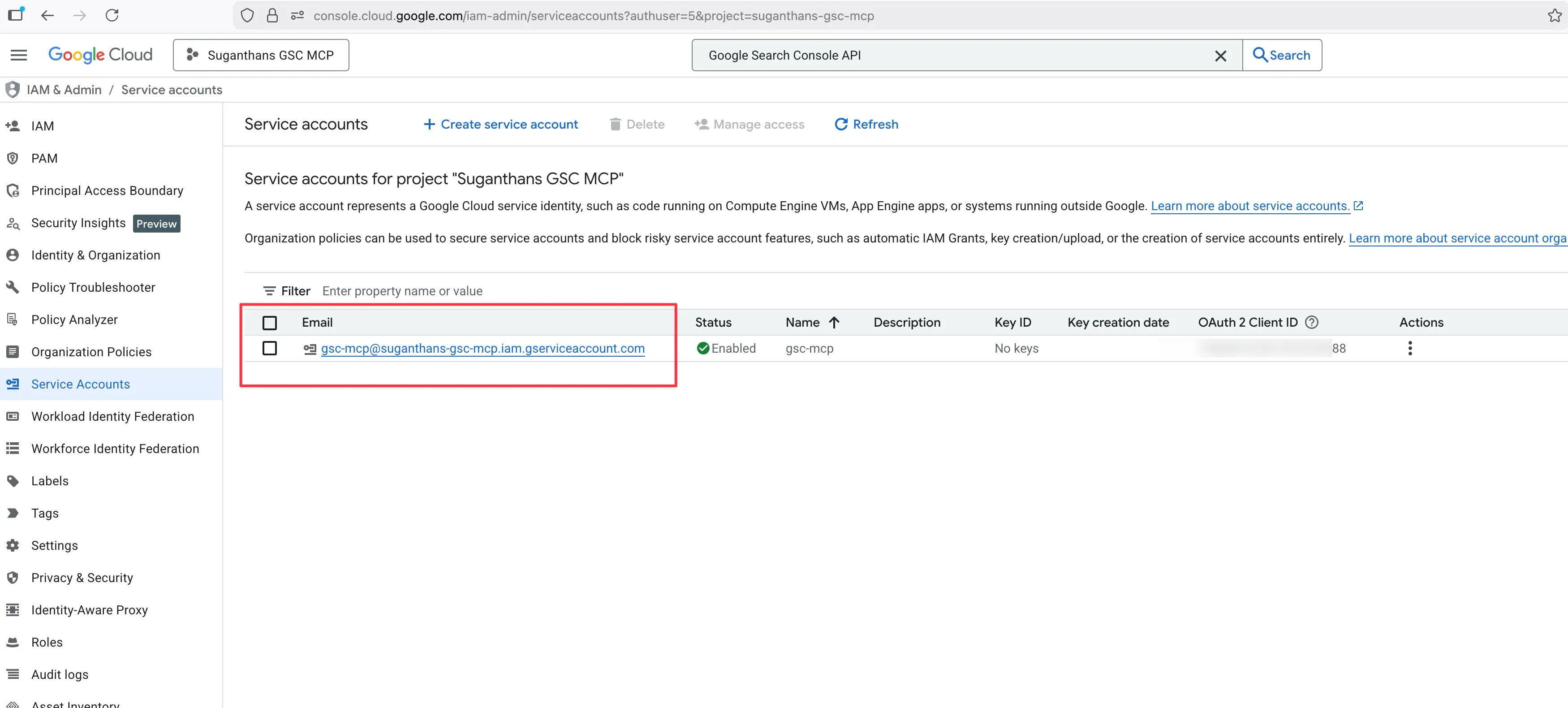
Task: Check the select-all Email header checkbox
Action: pos(270,323)
